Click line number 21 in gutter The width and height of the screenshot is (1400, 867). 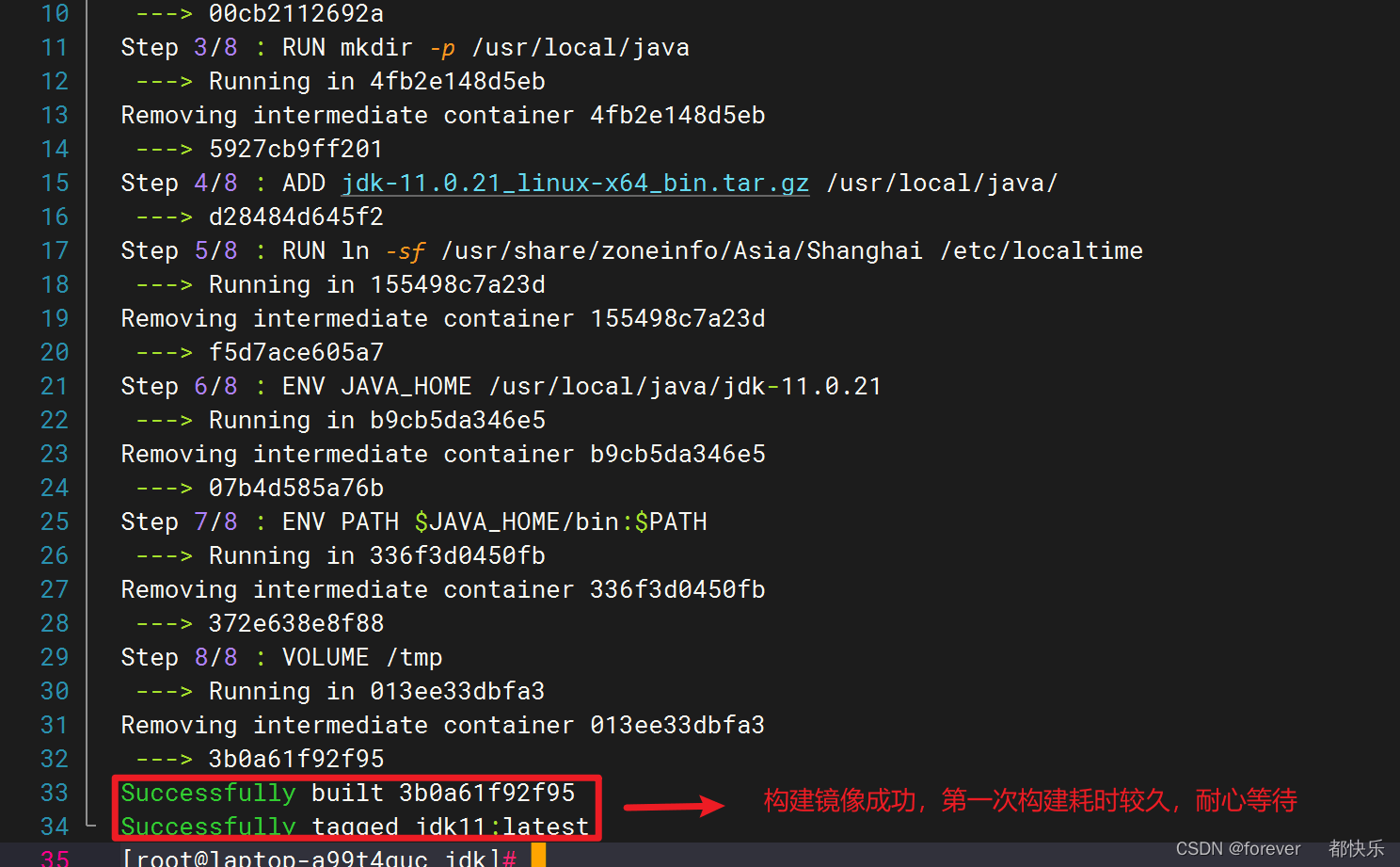coord(55,386)
